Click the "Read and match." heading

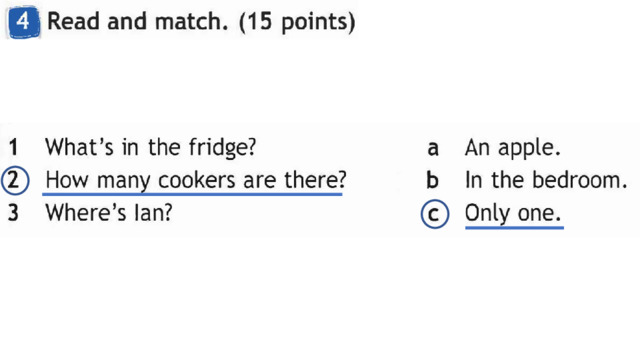click(138, 21)
